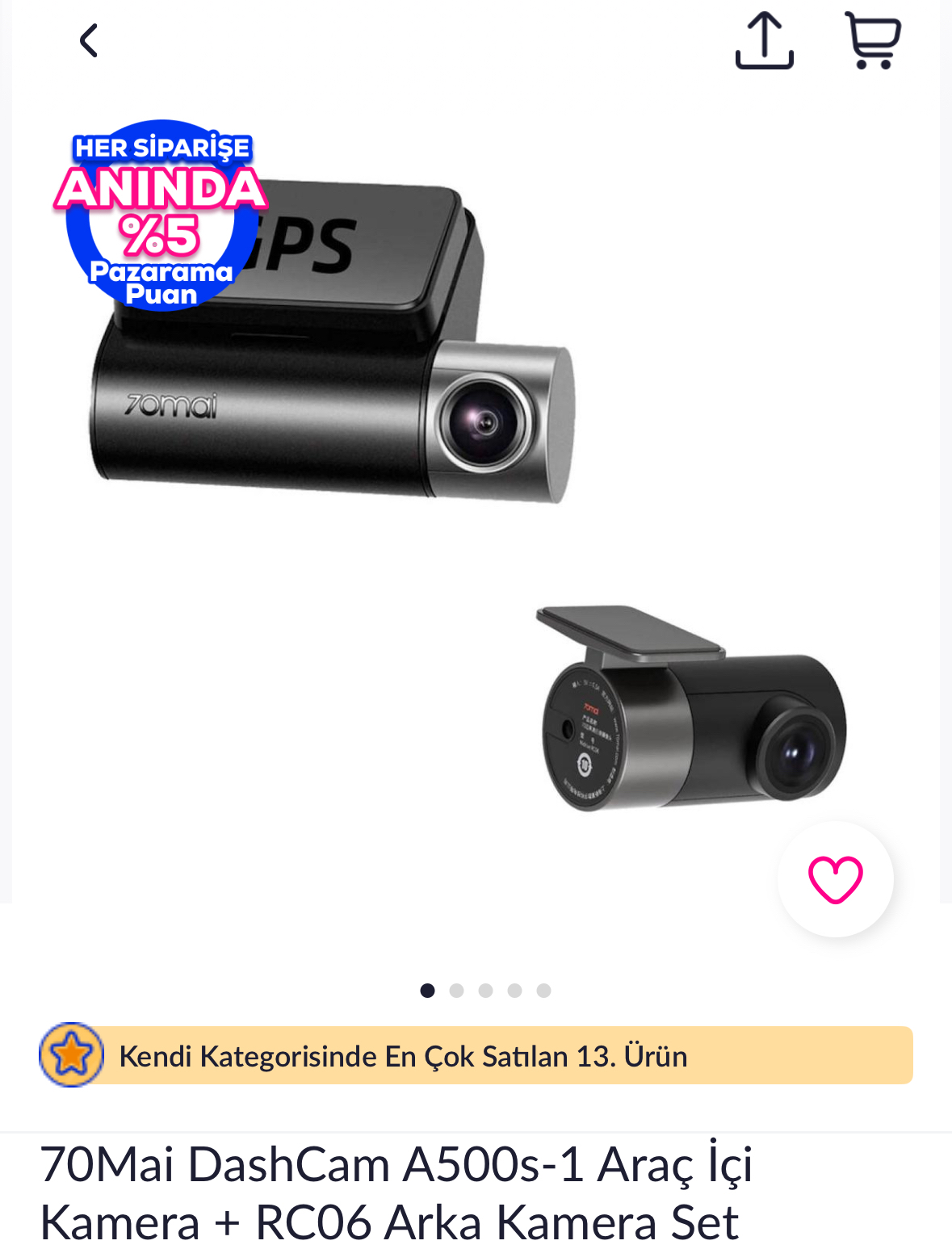
Task: Tap the 'Kamera + RC06 Arka Kamera Set' text line
Action: coord(389,1222)
